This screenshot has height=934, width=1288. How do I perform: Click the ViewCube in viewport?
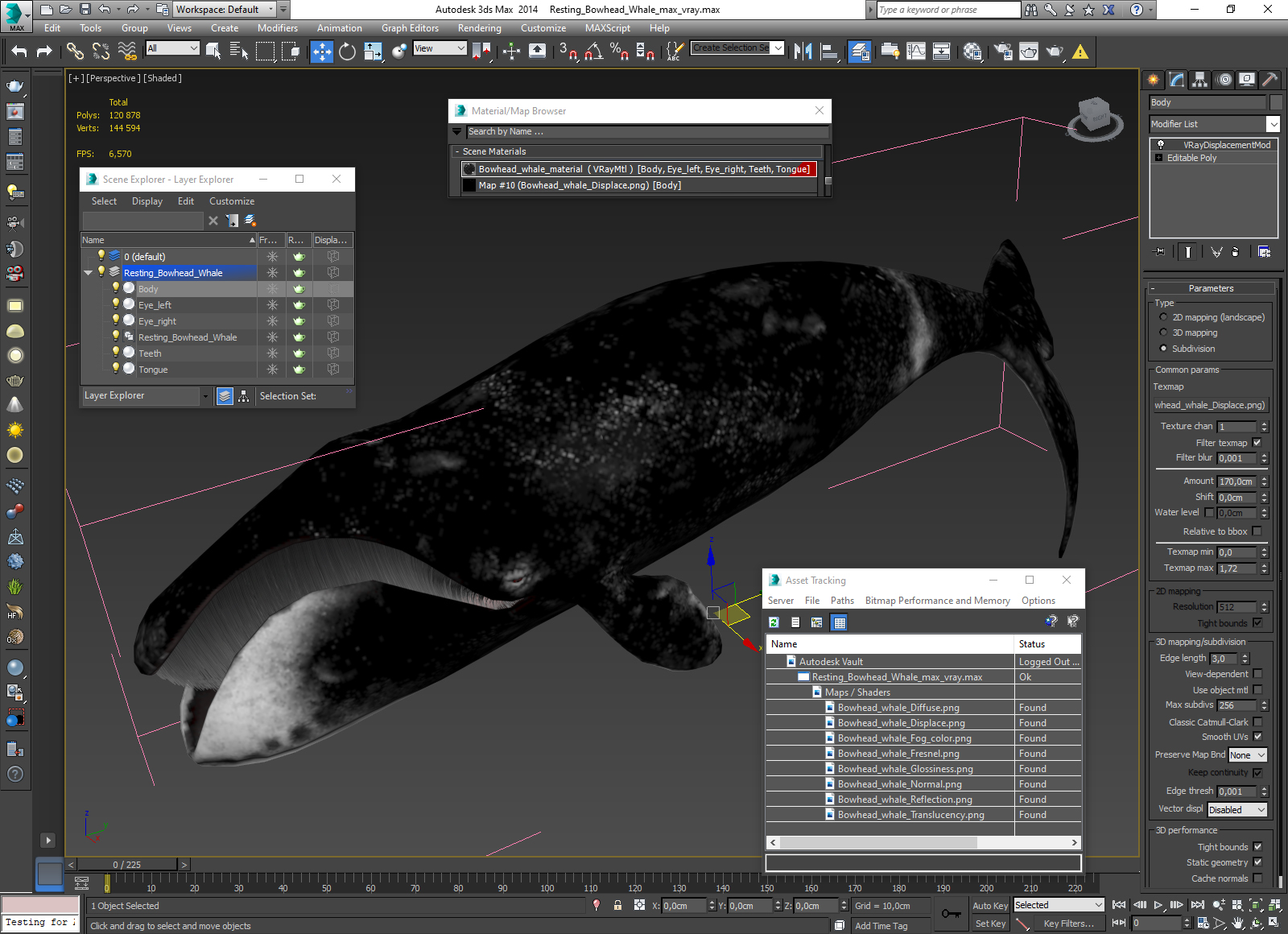coord(1094,118)
